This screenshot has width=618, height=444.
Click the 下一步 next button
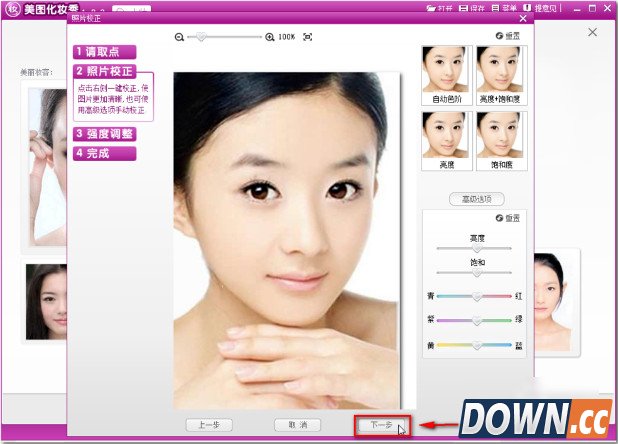[x=383, y=425]
